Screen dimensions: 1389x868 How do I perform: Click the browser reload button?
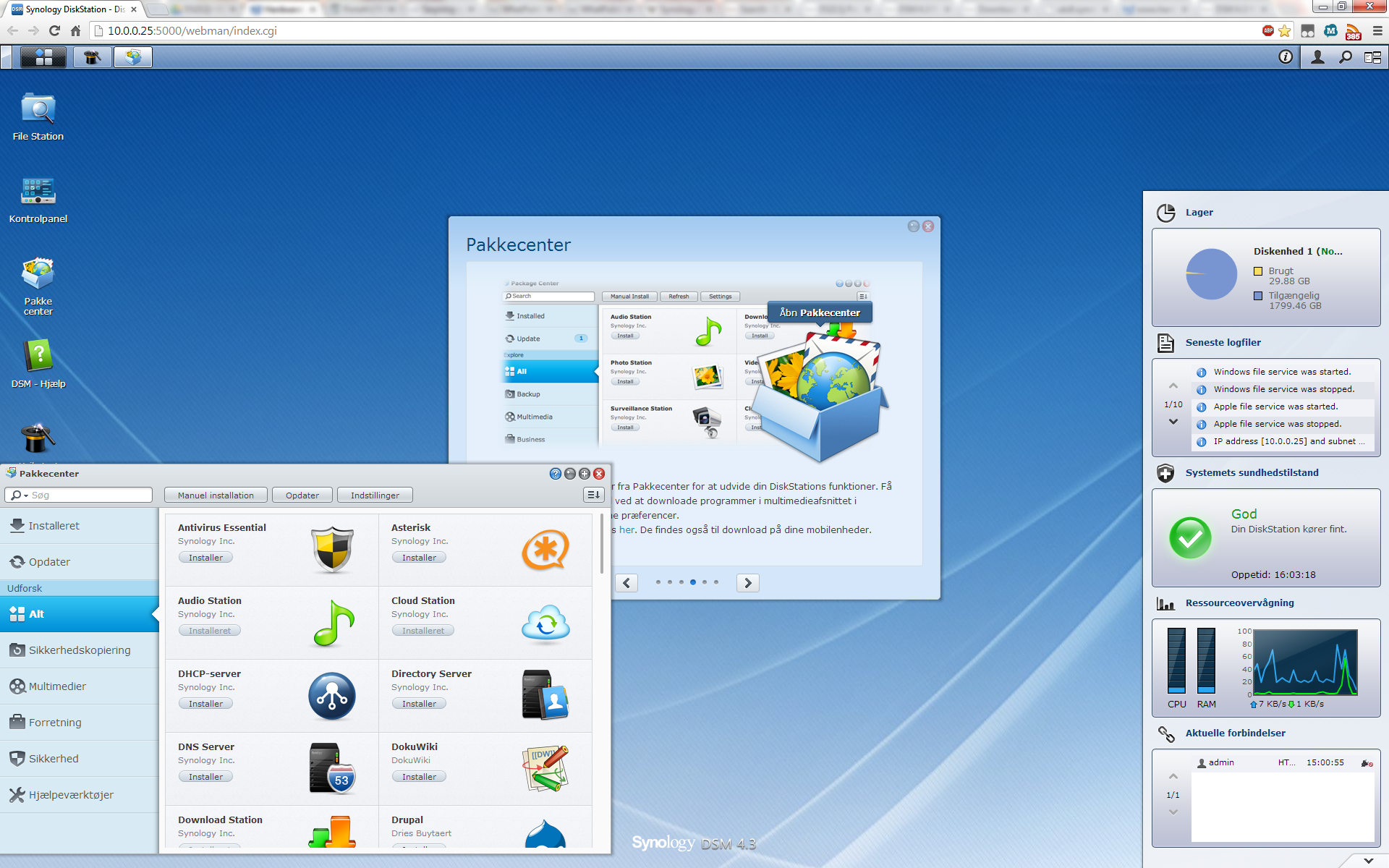(54, 31)
